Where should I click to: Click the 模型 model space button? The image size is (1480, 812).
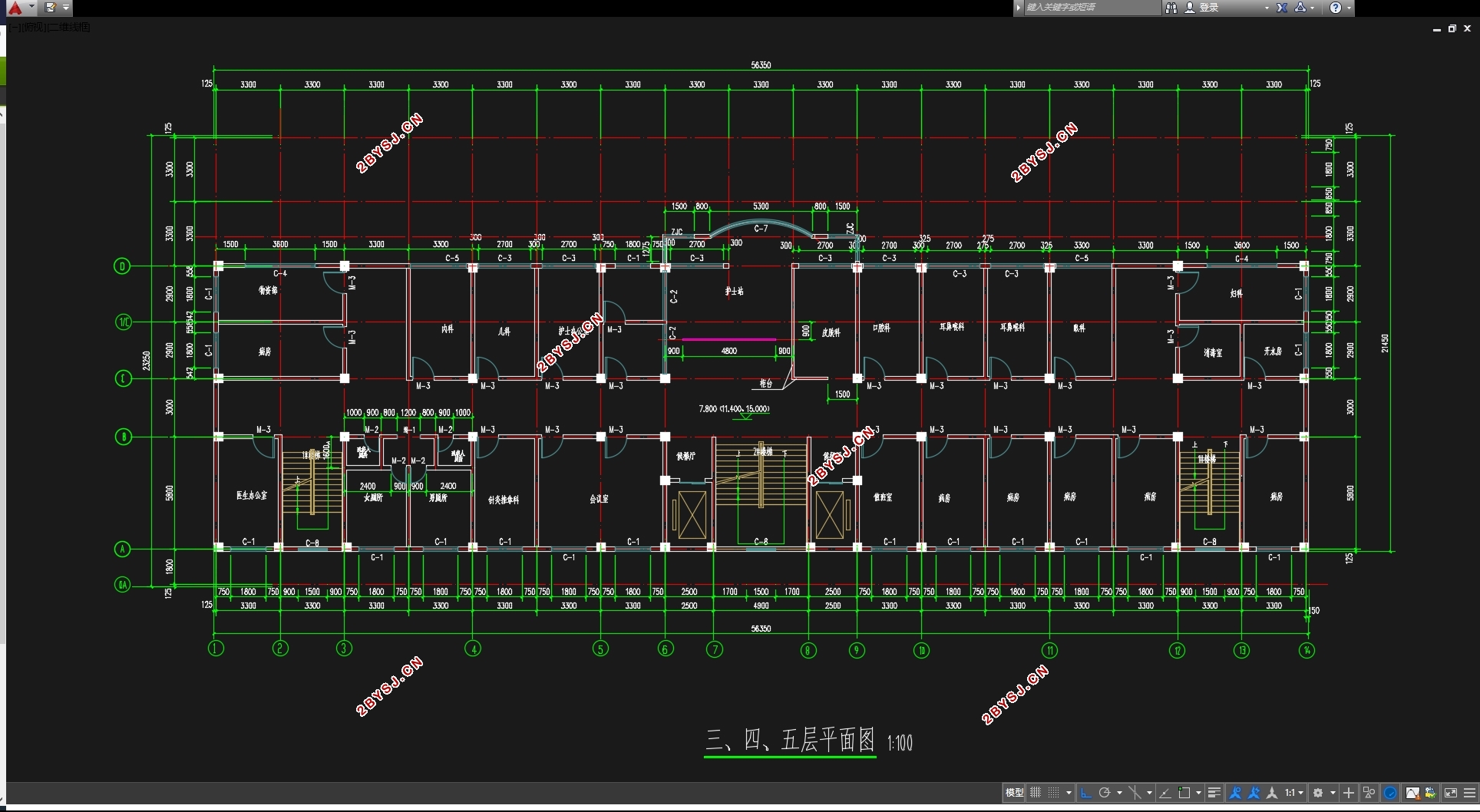coord(1014,793)
